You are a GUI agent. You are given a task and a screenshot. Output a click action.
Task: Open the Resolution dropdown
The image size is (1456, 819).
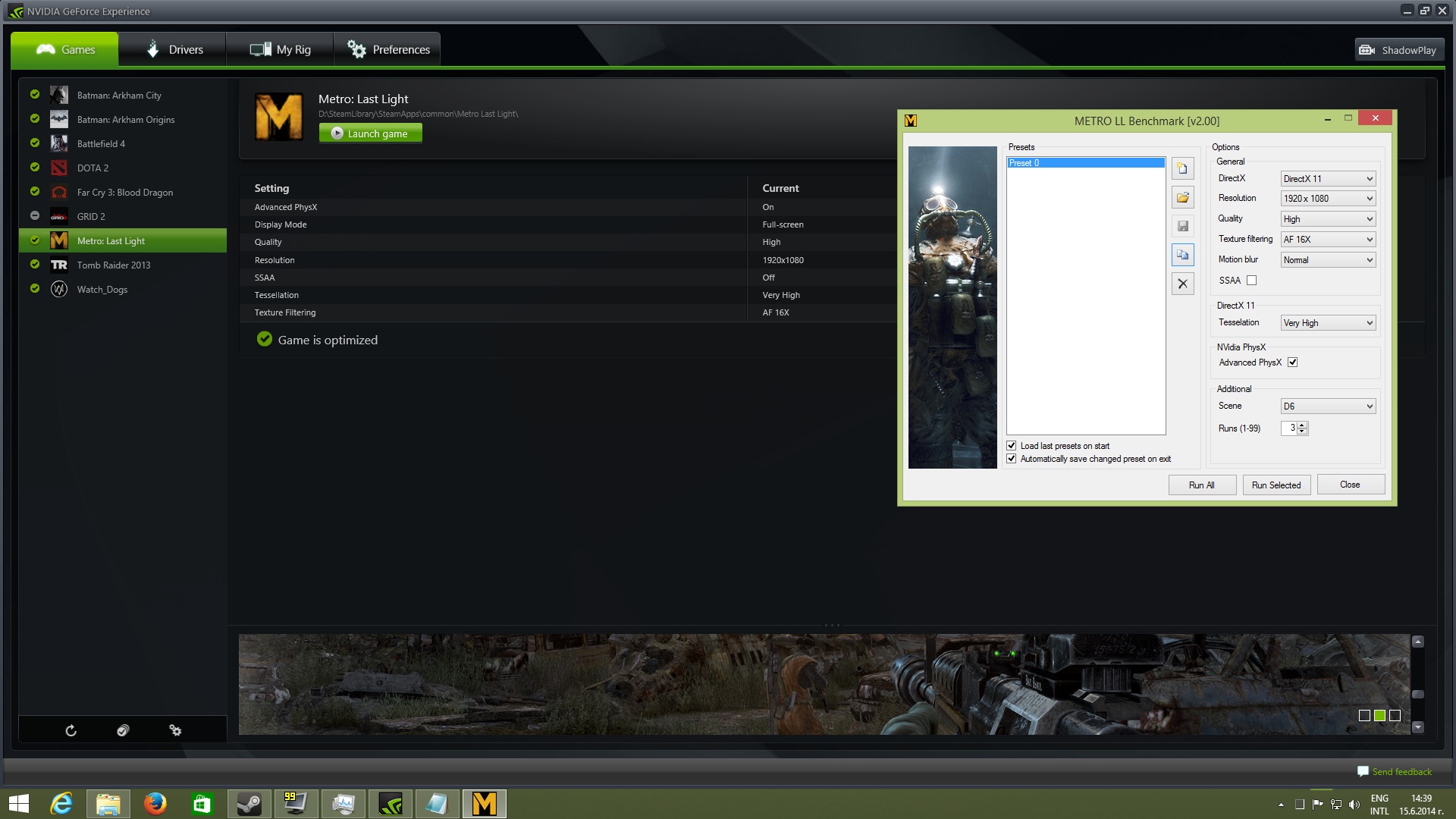pyautogui.click(x=1327, y=199)
